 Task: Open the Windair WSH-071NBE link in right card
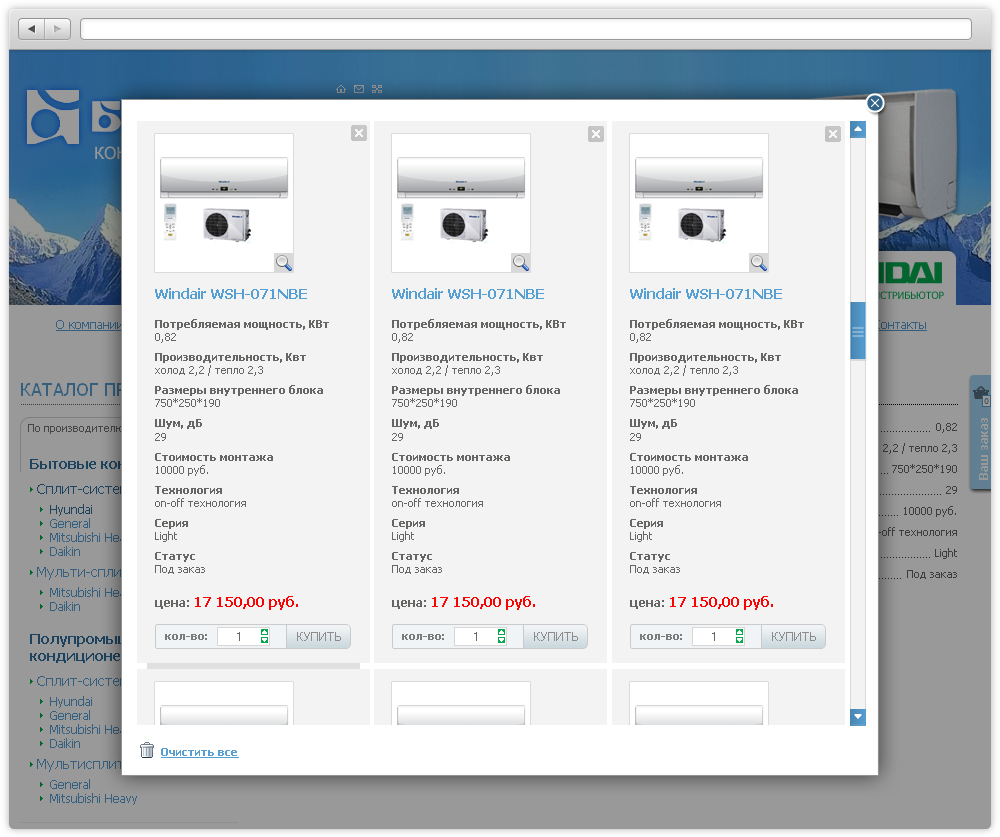705,294
